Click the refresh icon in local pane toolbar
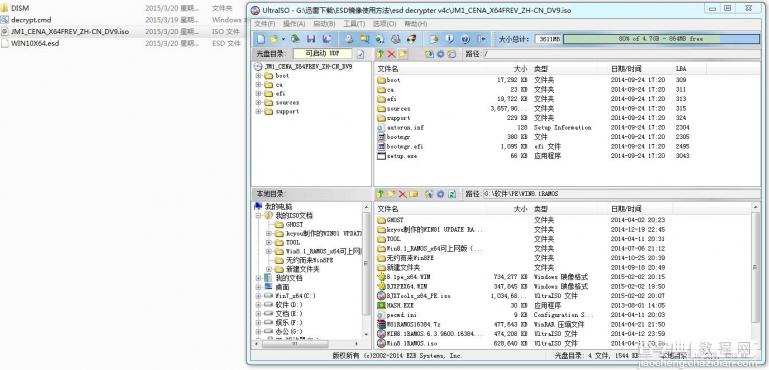The image size is (769, 370). click(452, 194)
